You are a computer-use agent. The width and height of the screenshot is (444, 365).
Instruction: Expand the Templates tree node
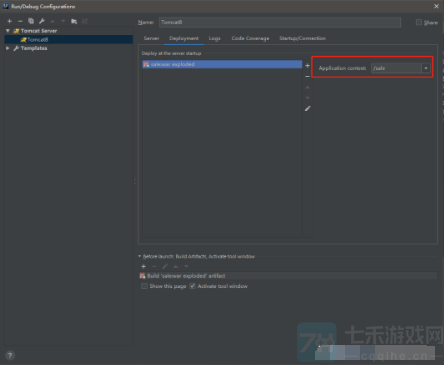[x=8, y=48]
